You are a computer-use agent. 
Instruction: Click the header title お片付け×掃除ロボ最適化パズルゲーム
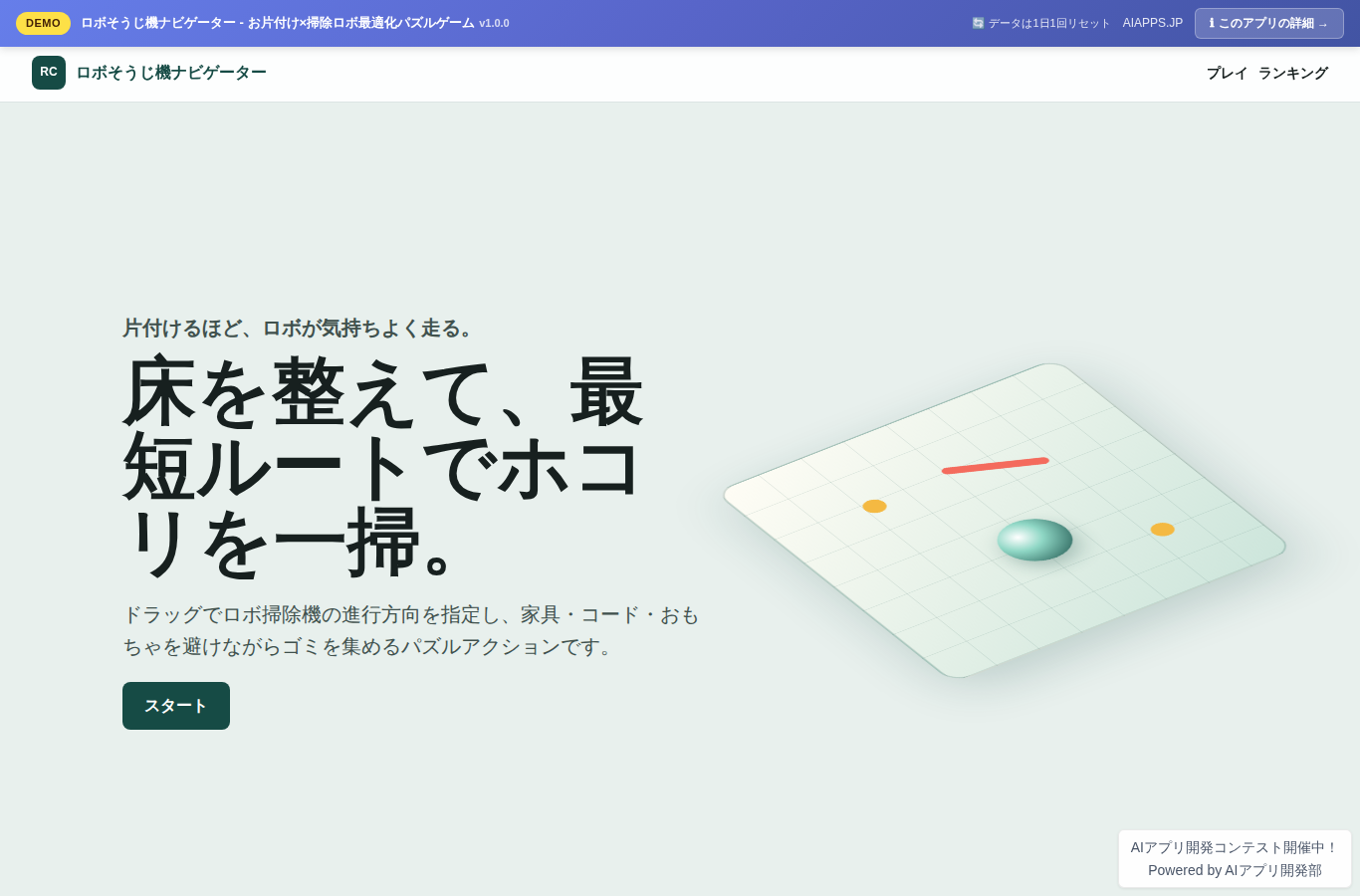(361, 23)
